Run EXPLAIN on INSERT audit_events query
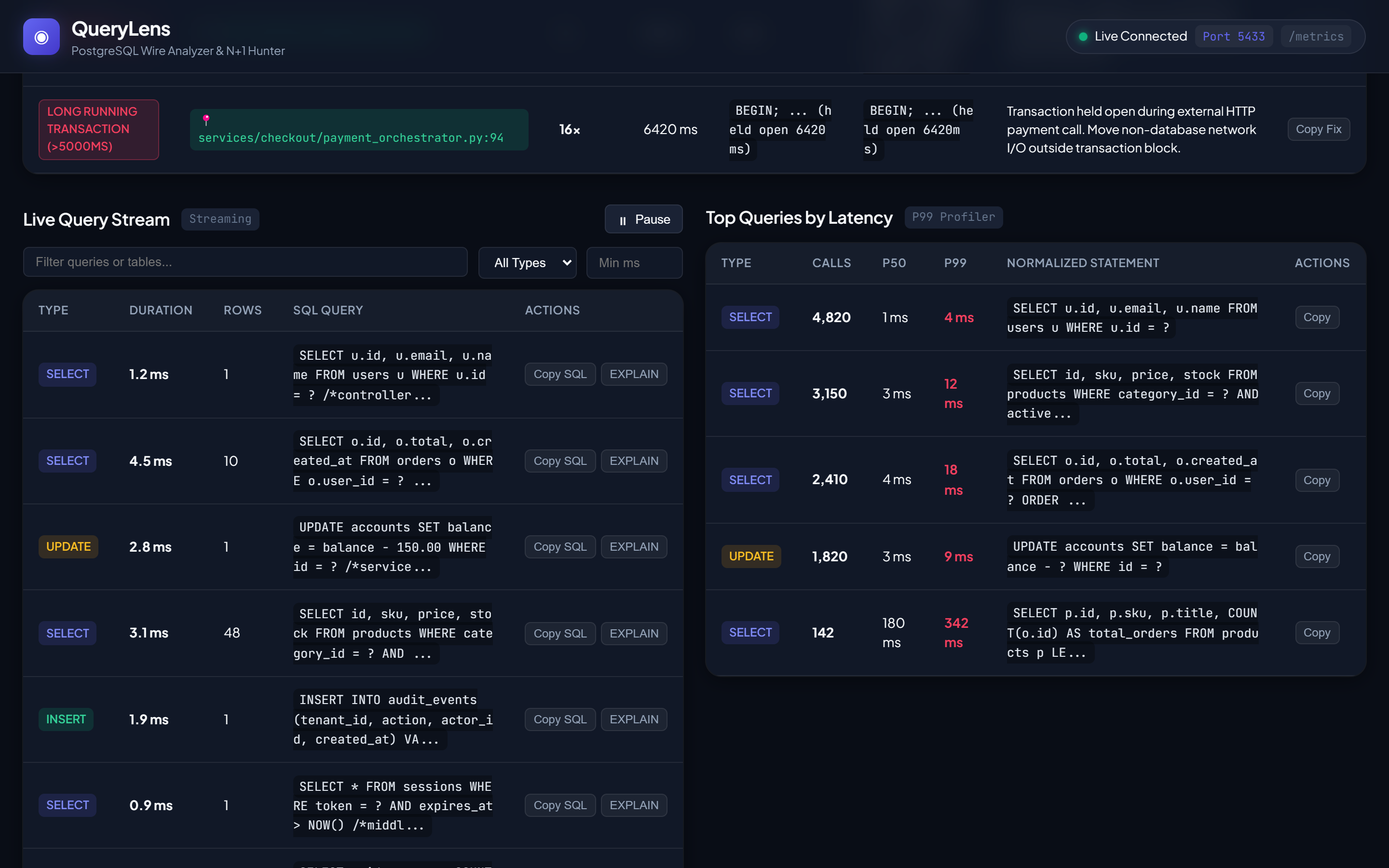This screenshot has width=1389, height=868. tap(634, 719)
